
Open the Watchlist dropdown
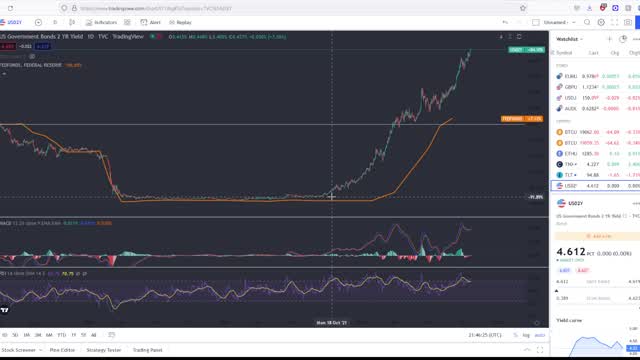pyautogui.click(x=569, y=39)
